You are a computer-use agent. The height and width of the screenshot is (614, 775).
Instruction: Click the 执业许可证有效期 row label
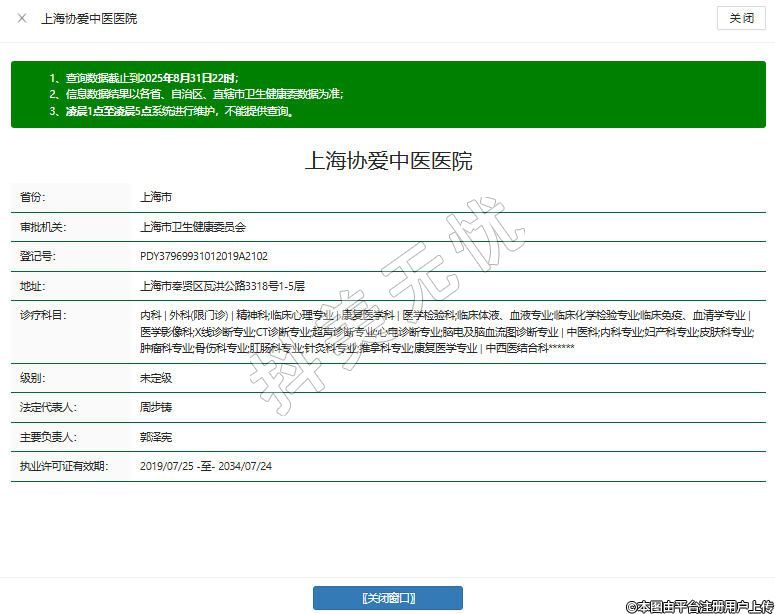63,466
